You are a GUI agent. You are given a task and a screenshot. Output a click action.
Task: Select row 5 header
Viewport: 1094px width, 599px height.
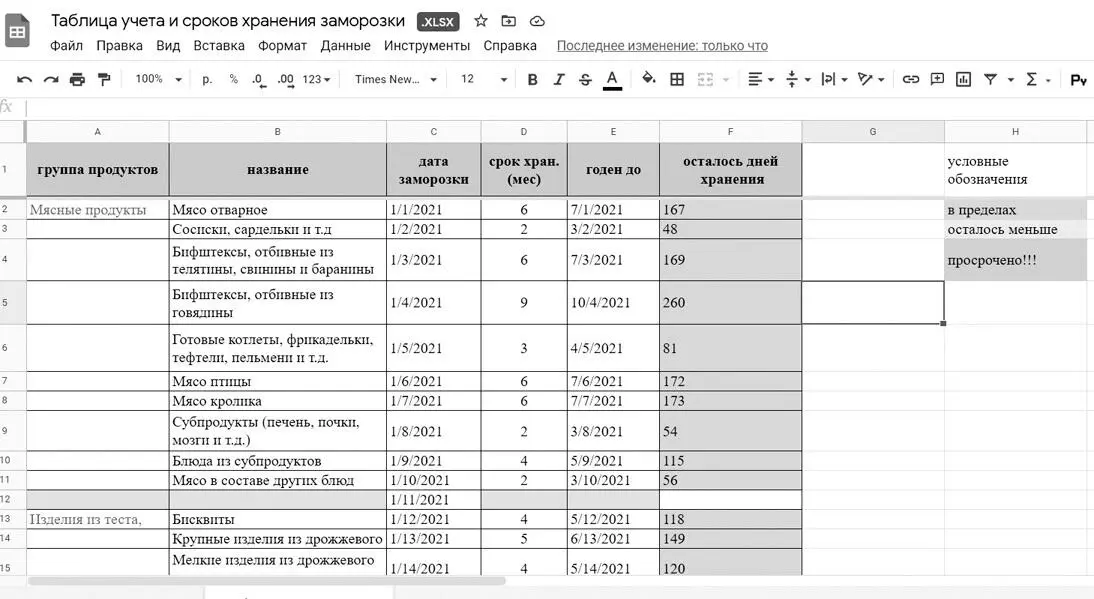point(12,303)
